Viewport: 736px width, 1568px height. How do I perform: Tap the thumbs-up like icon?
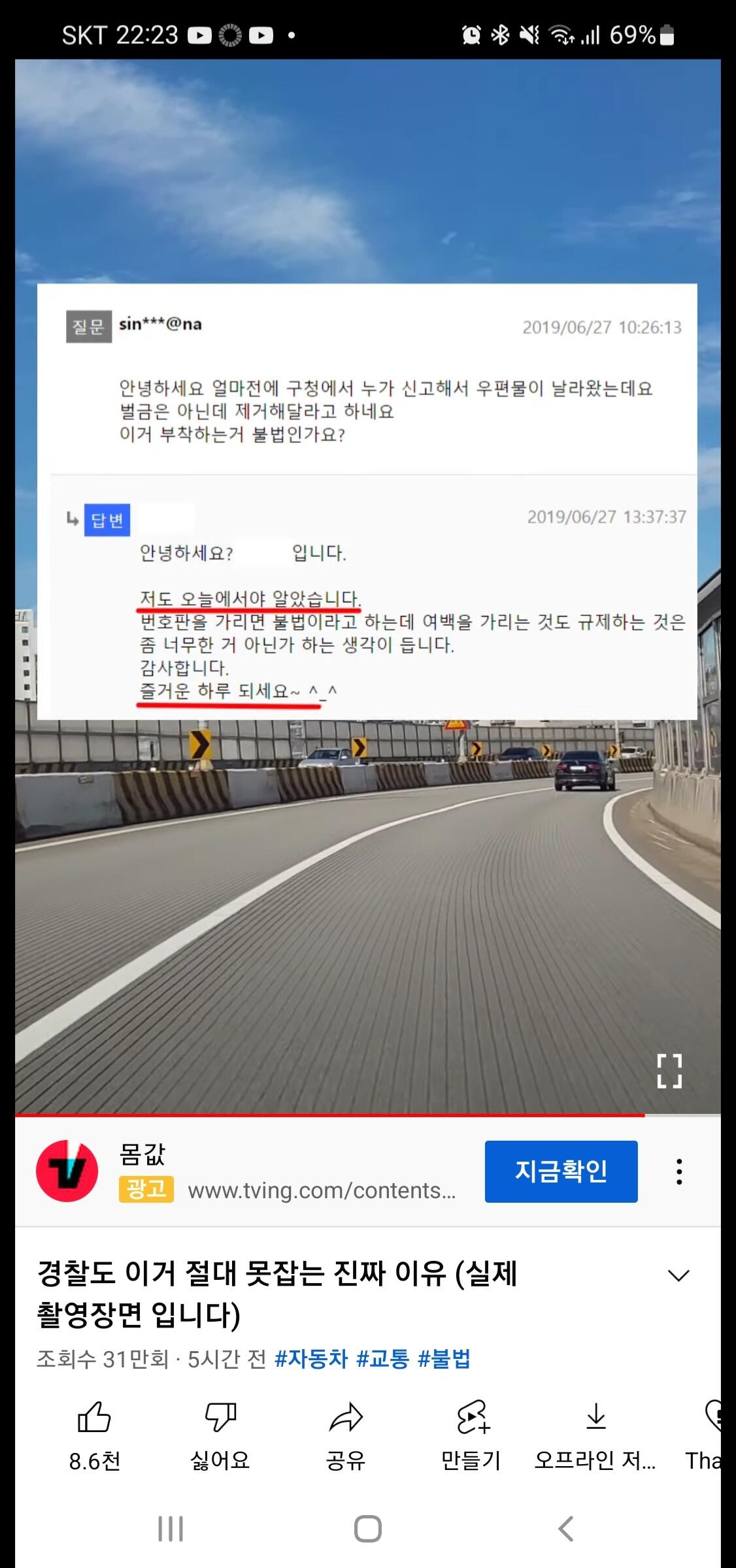coord(95,1417)
